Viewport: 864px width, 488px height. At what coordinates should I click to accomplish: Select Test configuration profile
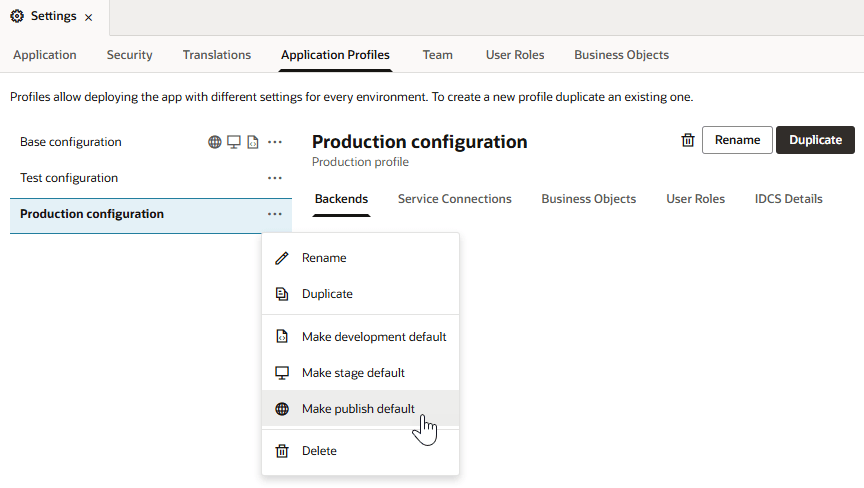click(x=69, y=178)
